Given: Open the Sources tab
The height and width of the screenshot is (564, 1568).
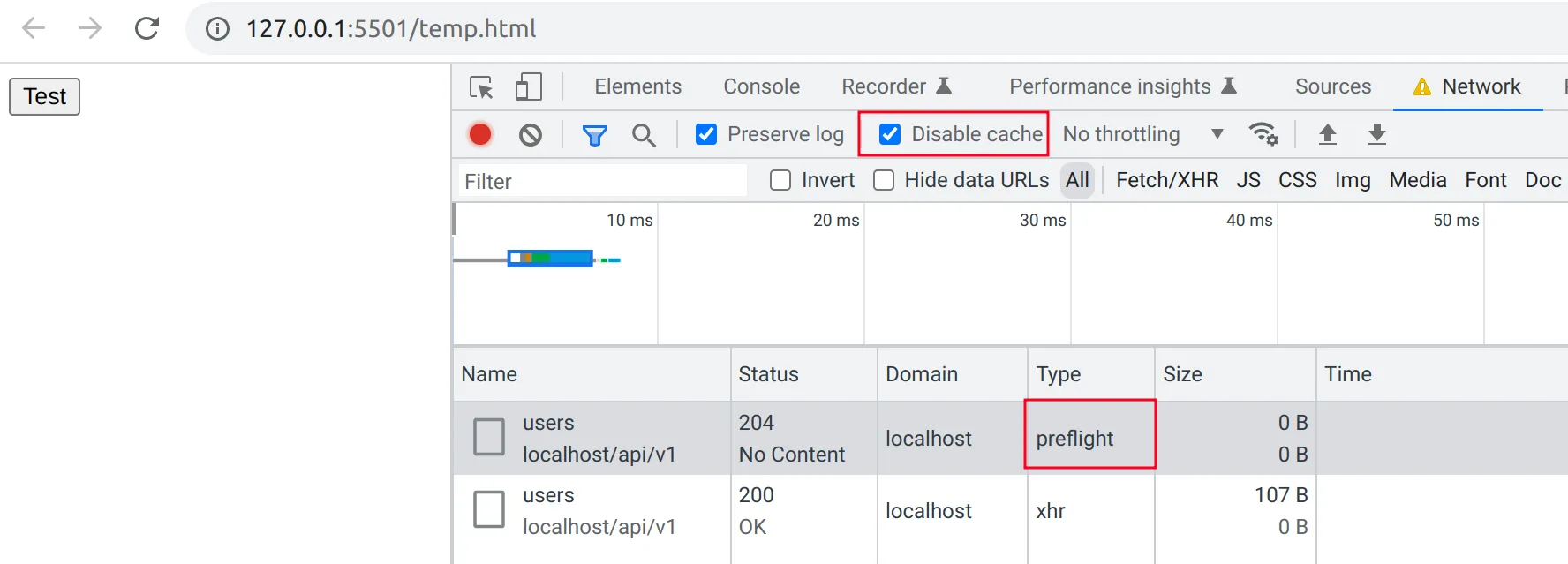Looking at the screenshot, I should [1332, 86].
